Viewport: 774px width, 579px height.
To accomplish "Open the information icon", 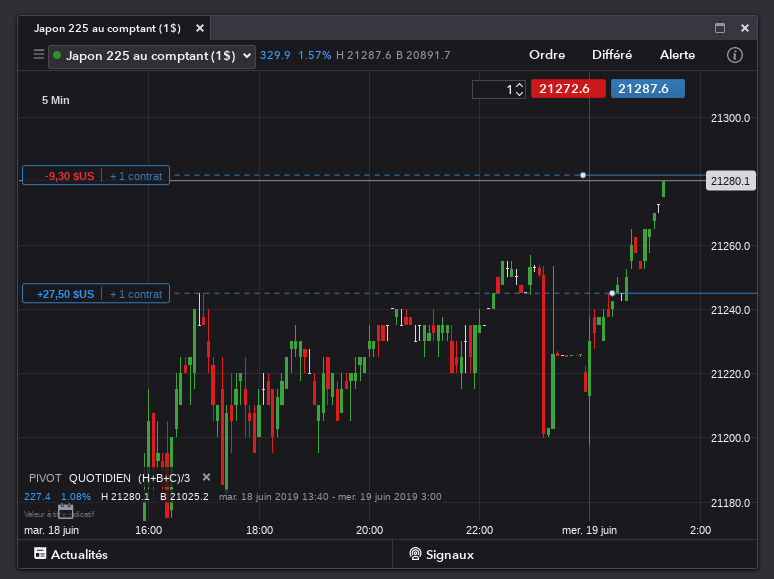I will 735,55.
